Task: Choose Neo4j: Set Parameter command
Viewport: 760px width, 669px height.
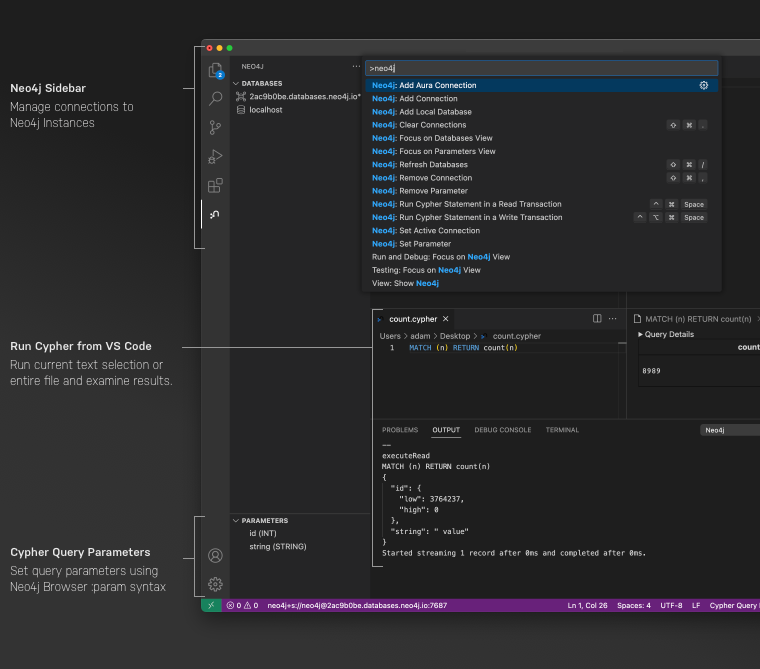Action: (541, 244)
